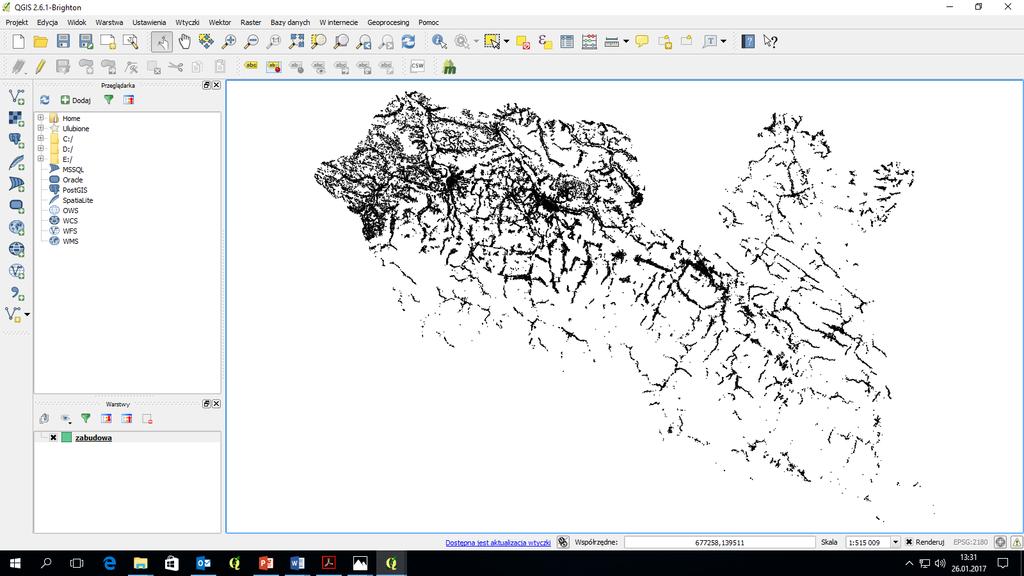The width and height of the screenshot is (1024, 576).
Task: Expand the Home folder node
Action: tap(40, 118)
